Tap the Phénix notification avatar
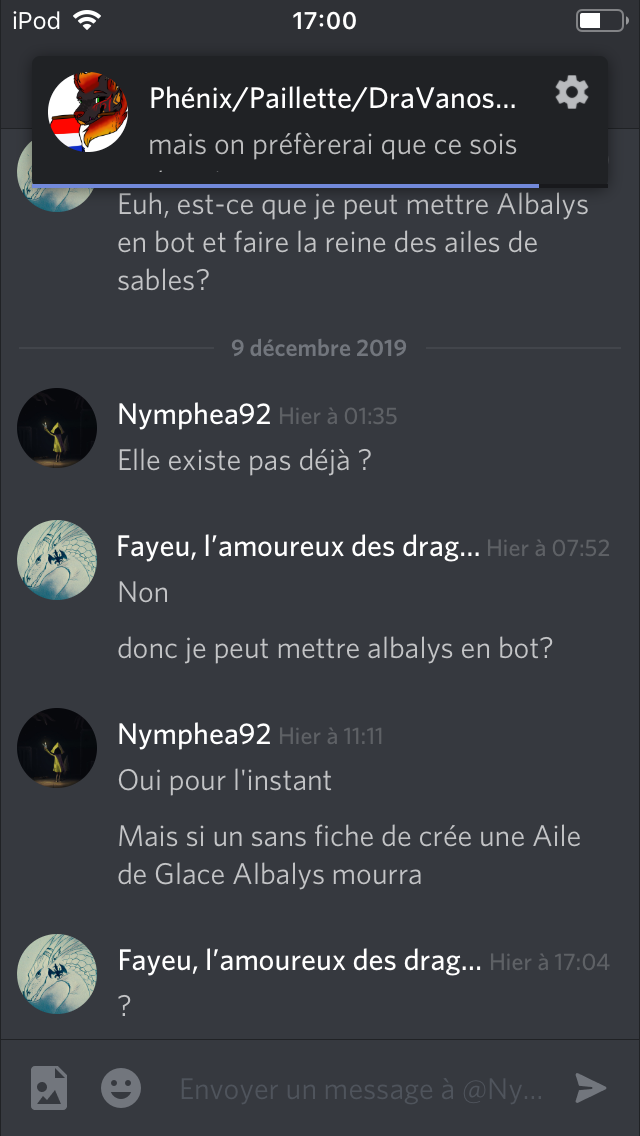Image resolution: width=640 pixels, height=1136 pixels. 88,113
